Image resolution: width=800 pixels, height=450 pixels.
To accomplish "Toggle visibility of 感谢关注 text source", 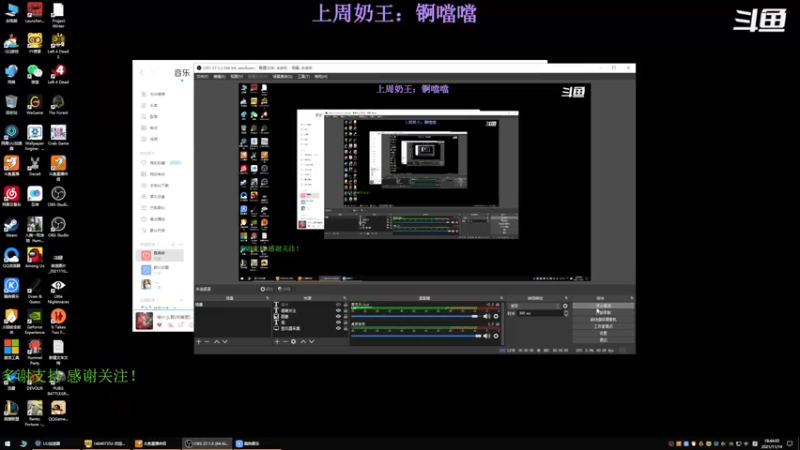I will point(338,310).
